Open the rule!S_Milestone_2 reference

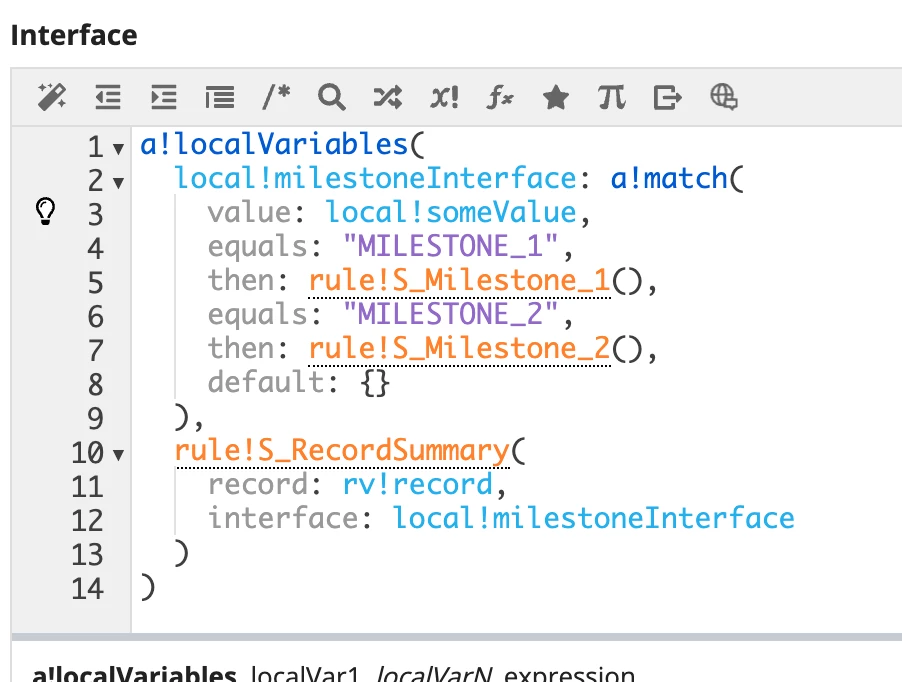click(x=459, y=348)
